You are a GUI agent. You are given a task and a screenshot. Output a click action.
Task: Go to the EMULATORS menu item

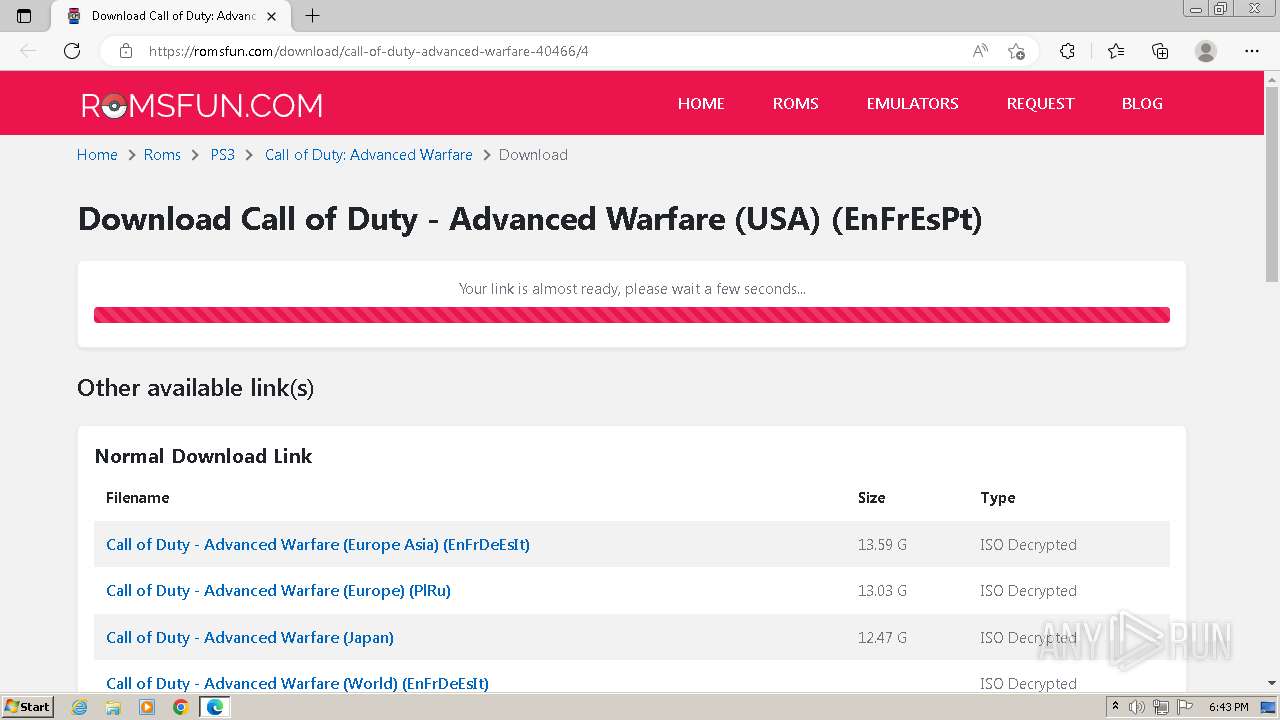click(x=912, y=103)
